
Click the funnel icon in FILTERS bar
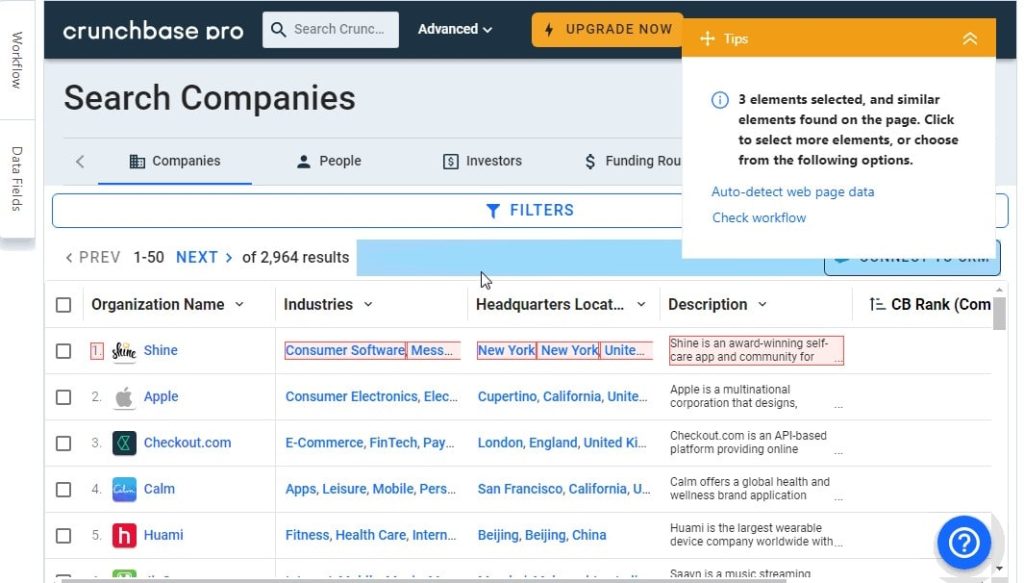pos(493,210)
